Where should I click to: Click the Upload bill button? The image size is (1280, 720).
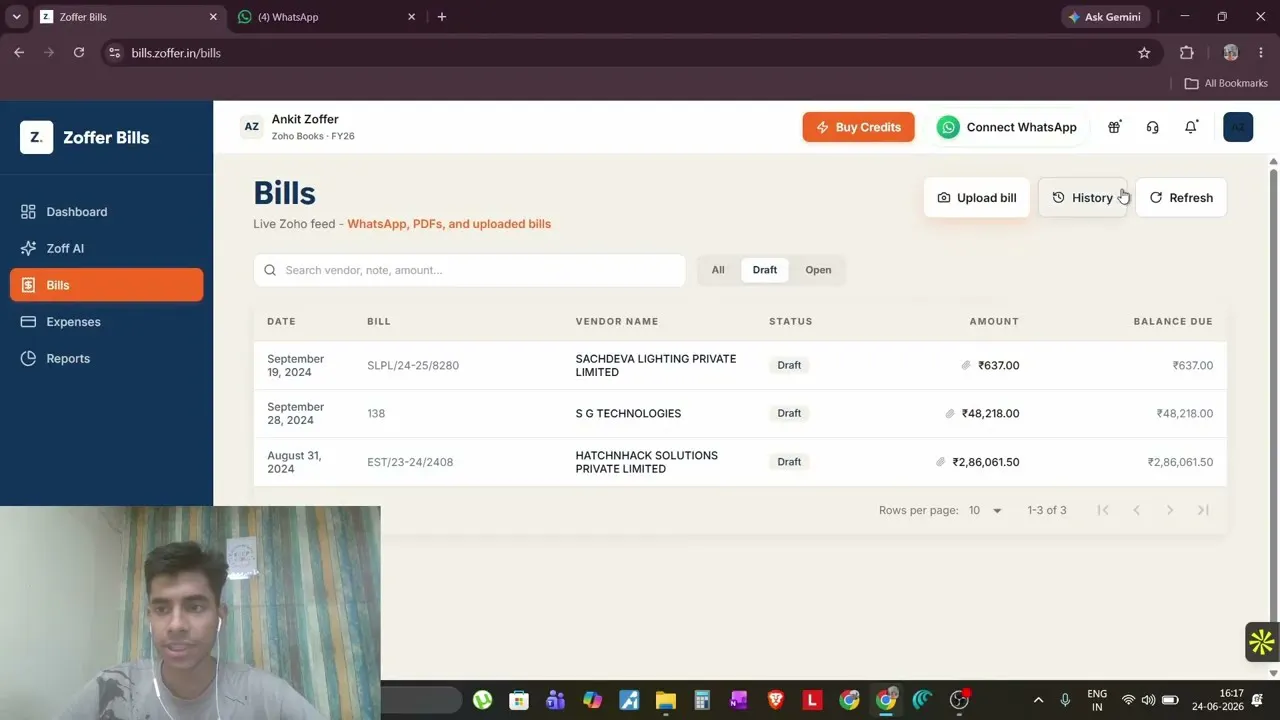(x=976, y=198)
